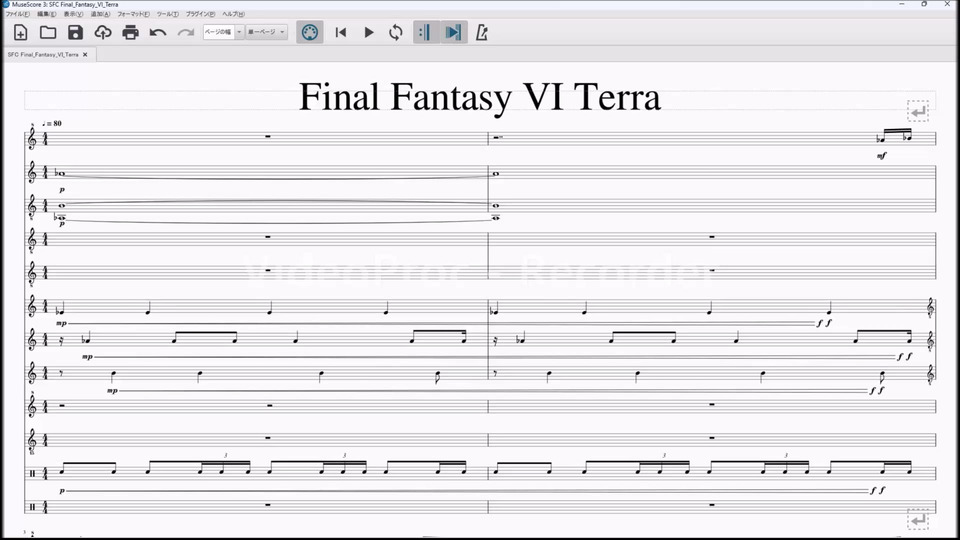Open the ツール (Tools) menu

pyautogui.click(x=168, y=13)
